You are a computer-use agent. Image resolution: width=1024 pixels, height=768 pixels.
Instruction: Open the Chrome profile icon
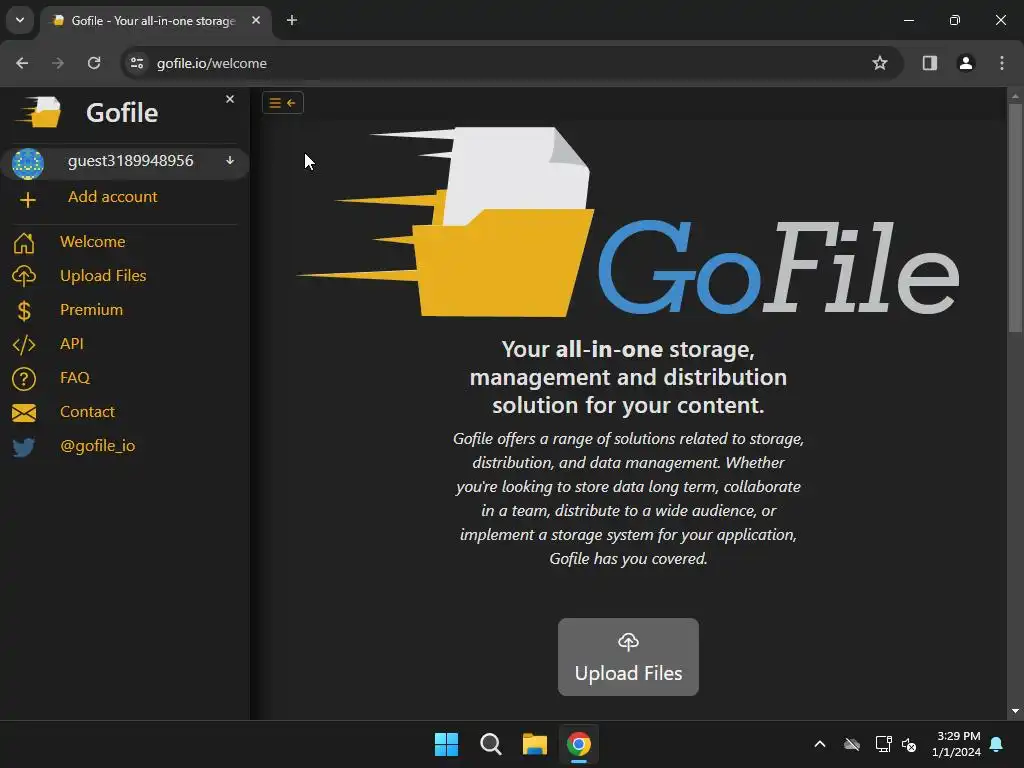tap(966, 63)
